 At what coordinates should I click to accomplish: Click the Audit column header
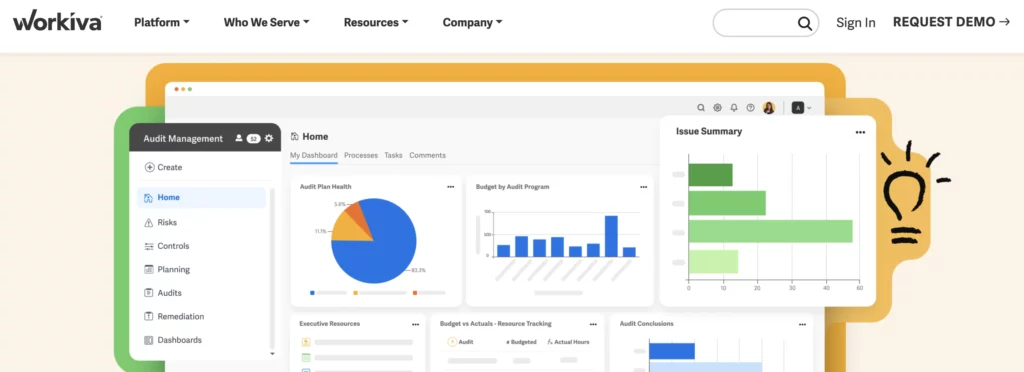click(460, 341)
